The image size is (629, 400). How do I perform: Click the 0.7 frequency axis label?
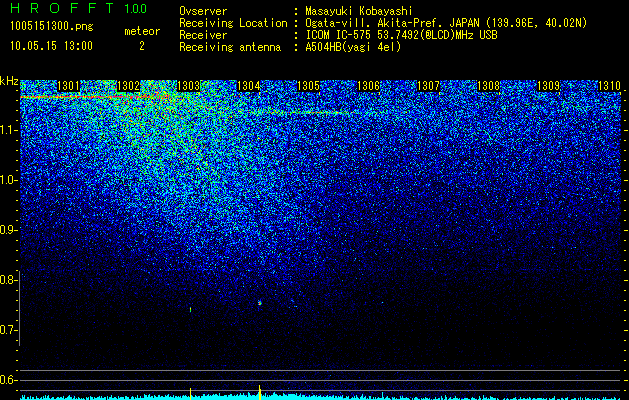(x=8, y=330)
